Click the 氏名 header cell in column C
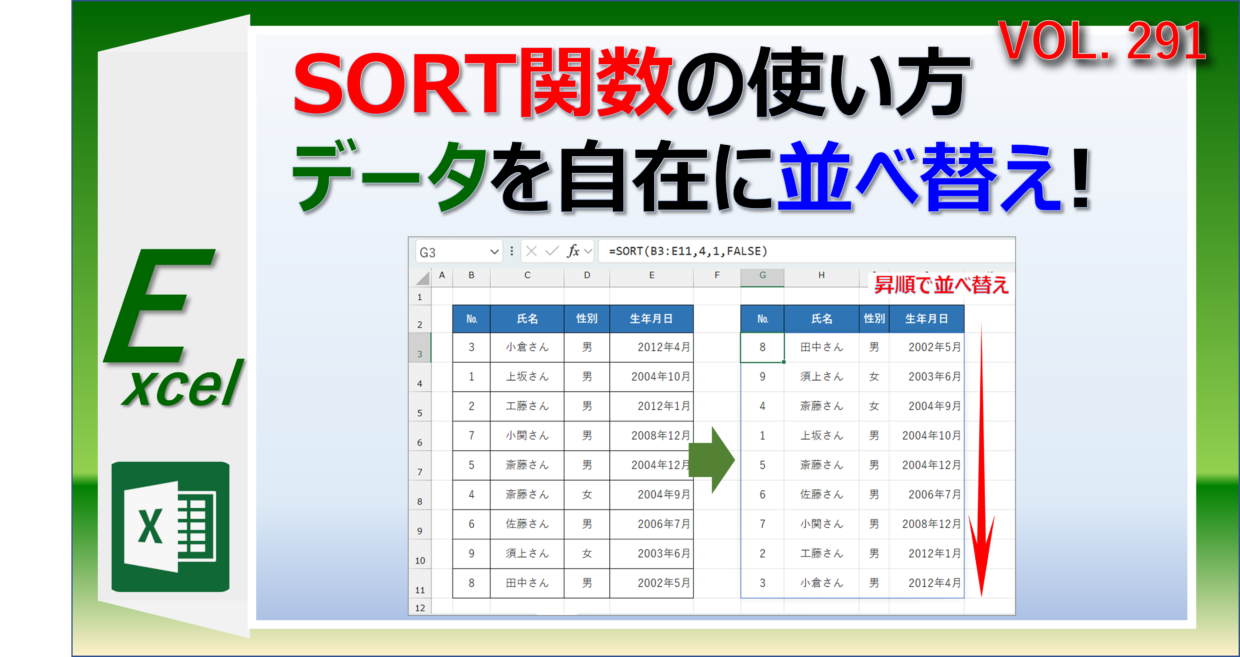This screenshot has height=657, width=1240. 527,319
